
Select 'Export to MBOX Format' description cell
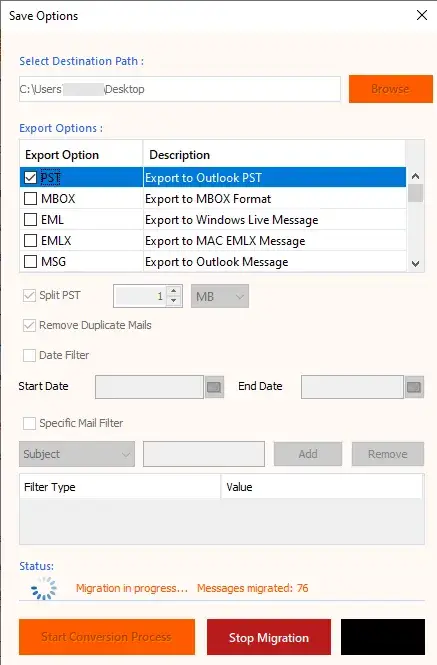click(275, 198)
